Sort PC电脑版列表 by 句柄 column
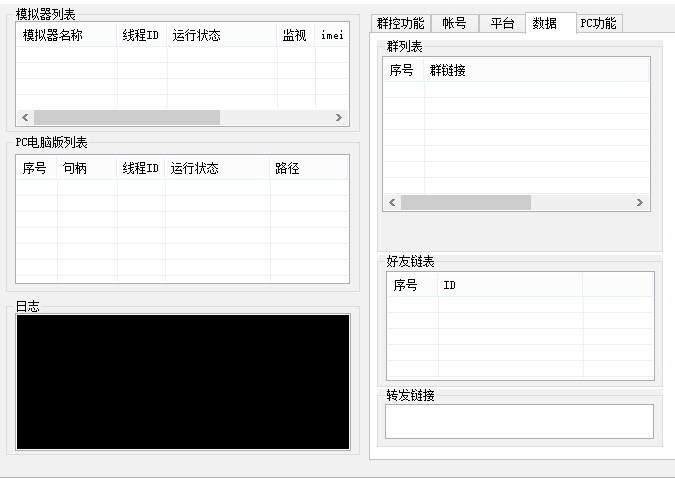 [x=86, y=168]
